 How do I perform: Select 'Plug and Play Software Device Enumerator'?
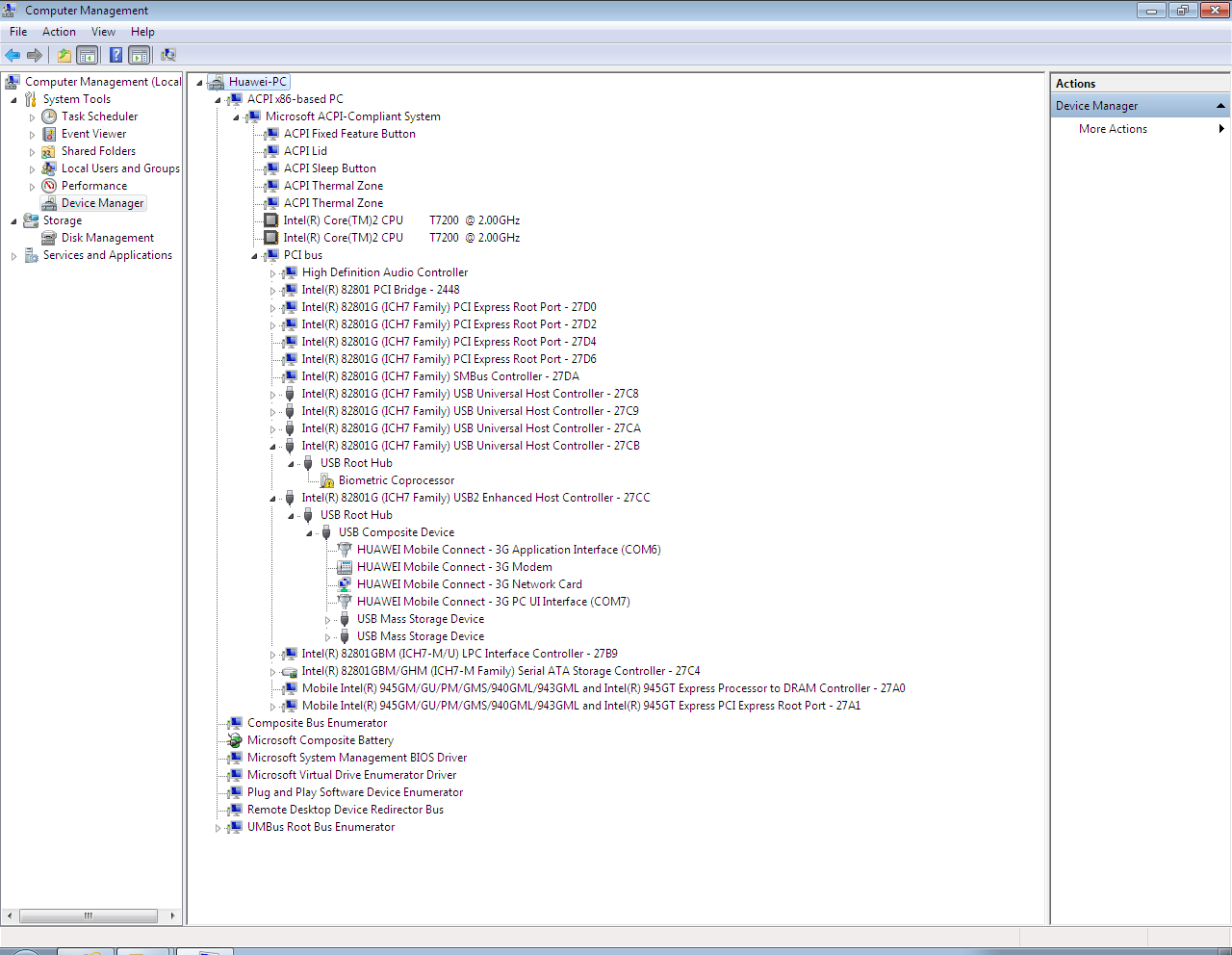[x=355, y=792]
